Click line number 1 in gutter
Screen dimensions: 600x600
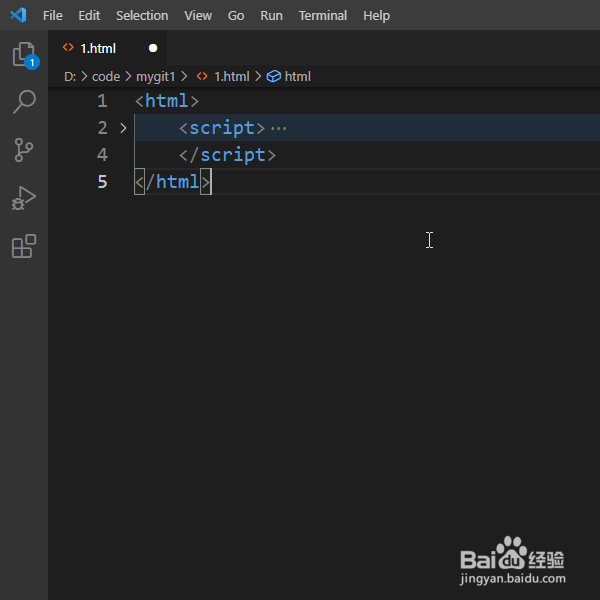[102, 101]
